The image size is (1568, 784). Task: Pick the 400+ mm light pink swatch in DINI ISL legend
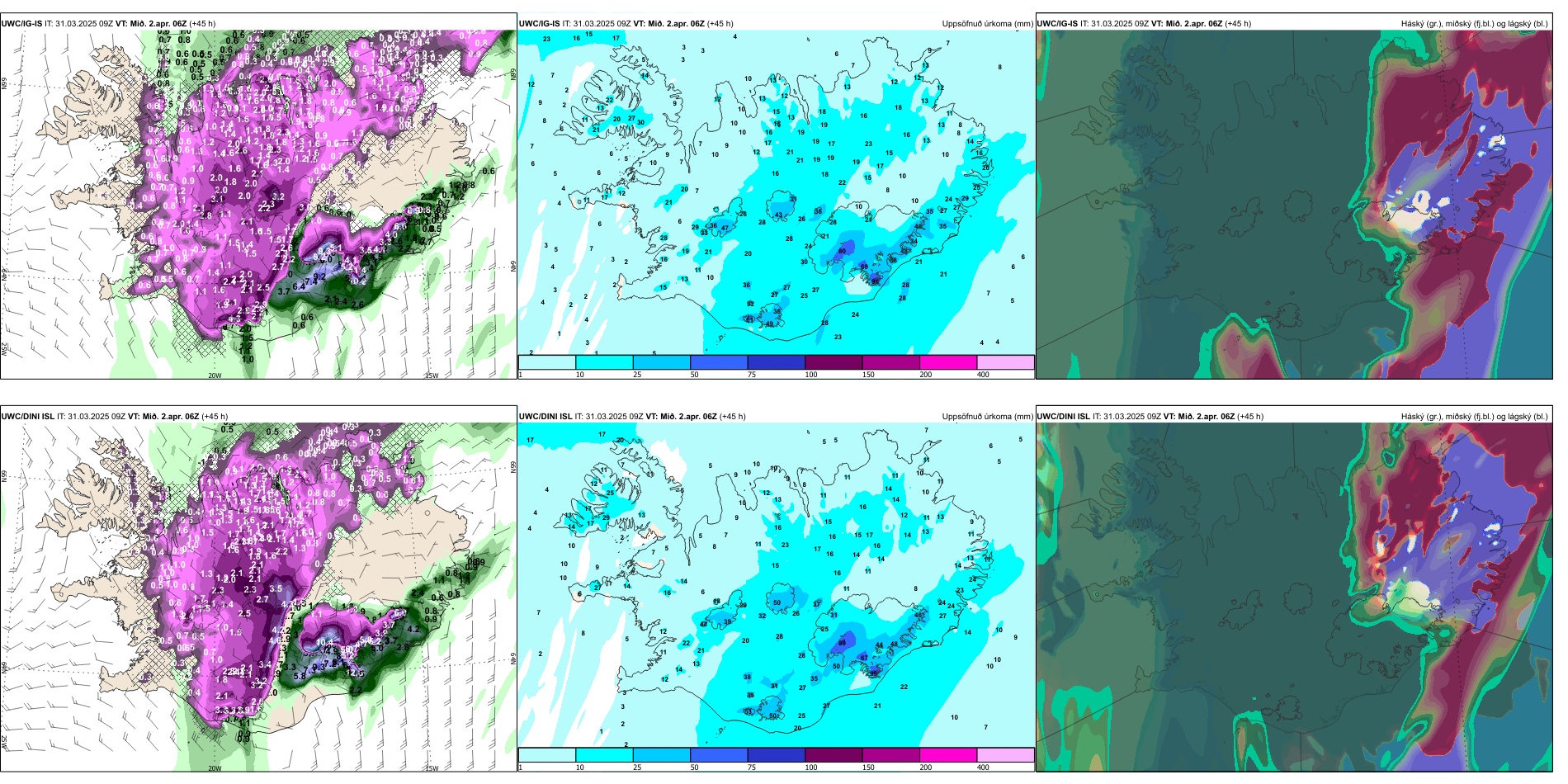click(1005, 755)
